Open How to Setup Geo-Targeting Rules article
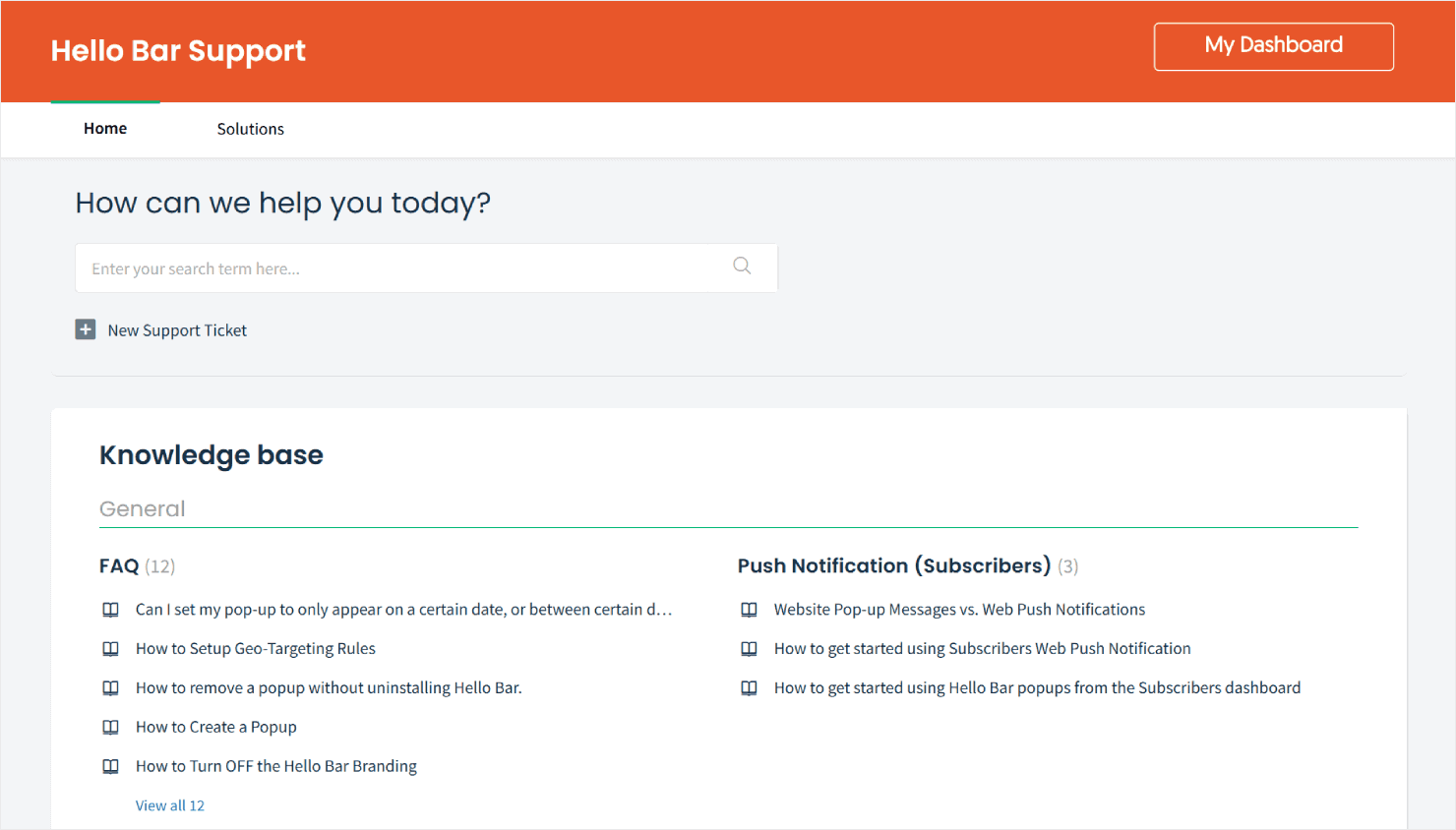The height and width of the screenshot is (830, 1456). point(255,648)
